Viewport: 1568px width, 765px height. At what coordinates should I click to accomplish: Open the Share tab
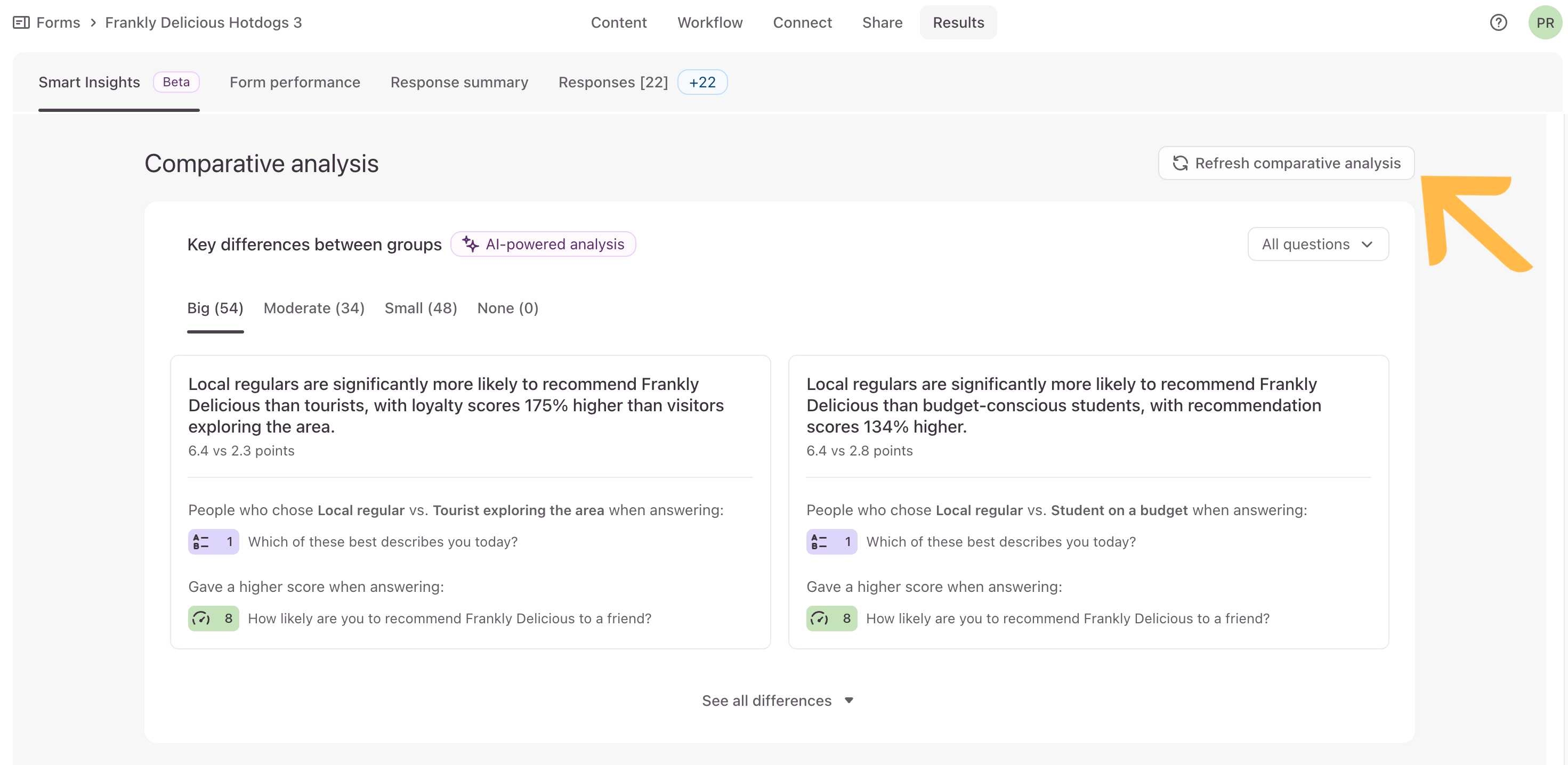882,22
